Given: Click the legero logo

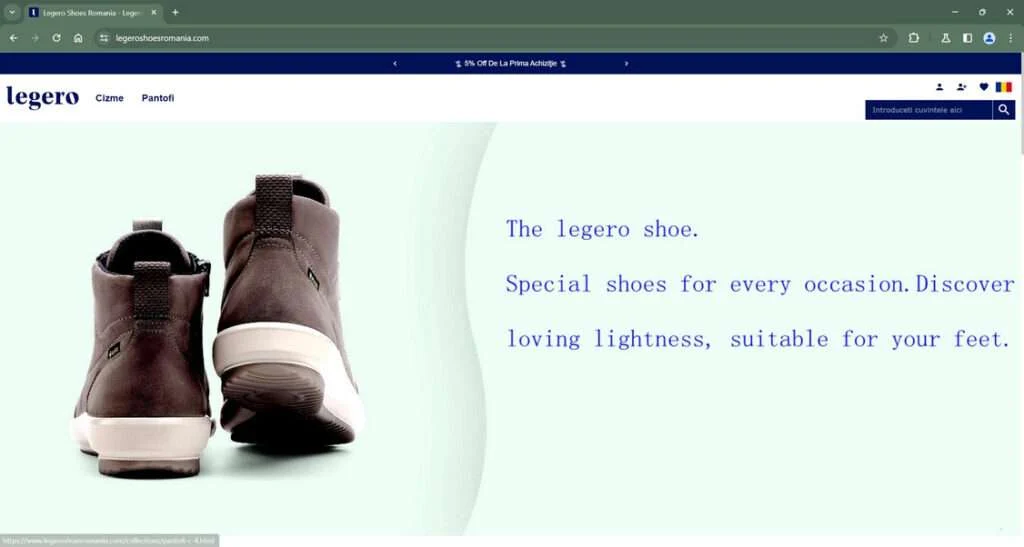Looking at the screenshot, I should [x=42, y=97].
